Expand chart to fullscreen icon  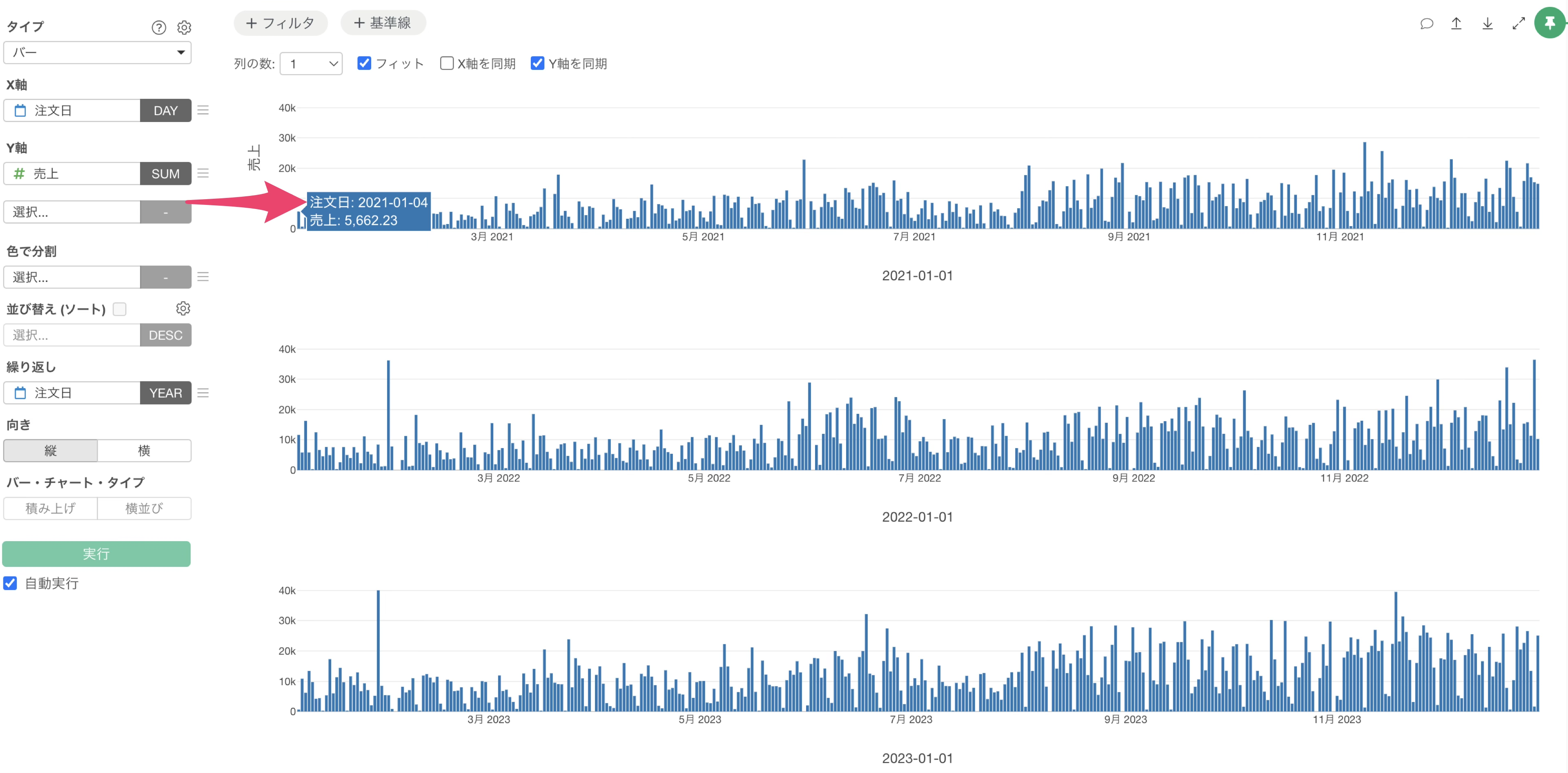pyautogui.click(x=1518, y=24)
